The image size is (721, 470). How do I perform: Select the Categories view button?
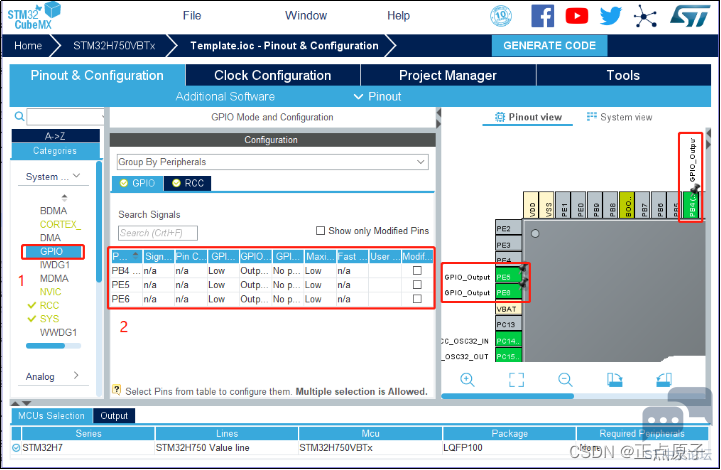click(x=55, y=150)
